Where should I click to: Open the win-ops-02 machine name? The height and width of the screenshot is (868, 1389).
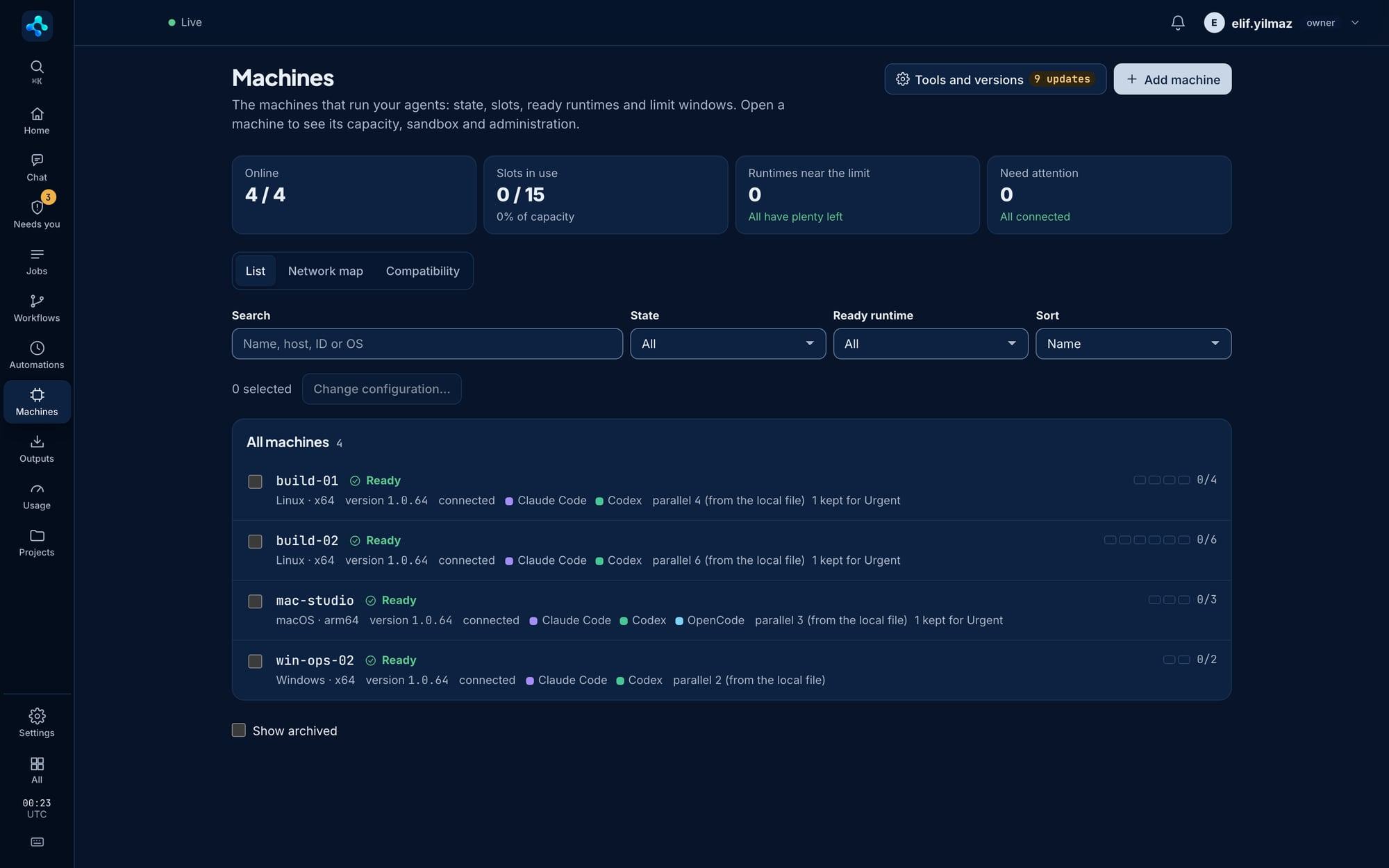coord(315,660)
